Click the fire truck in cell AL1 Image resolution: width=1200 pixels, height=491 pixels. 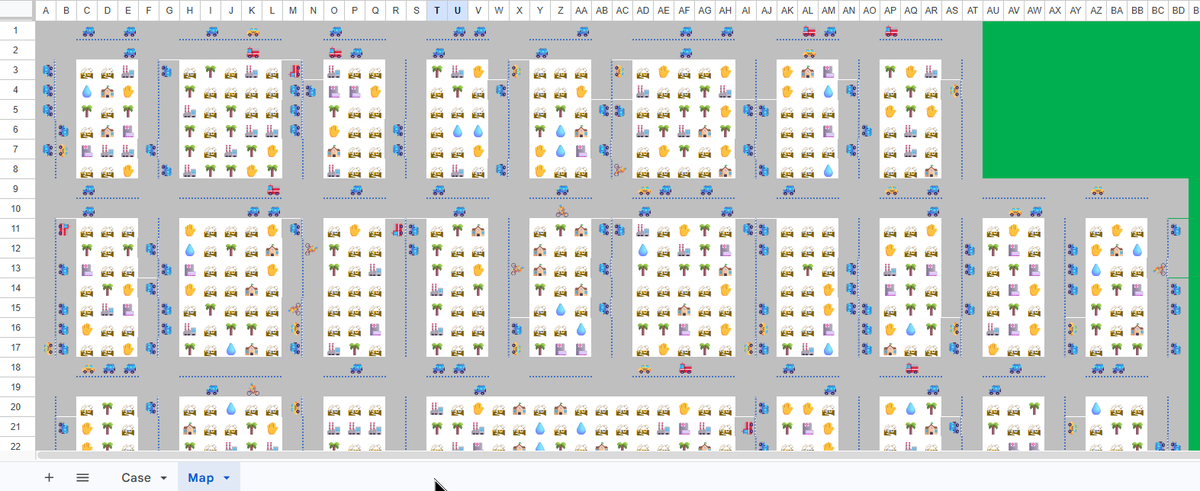click(x=809, y=32)
